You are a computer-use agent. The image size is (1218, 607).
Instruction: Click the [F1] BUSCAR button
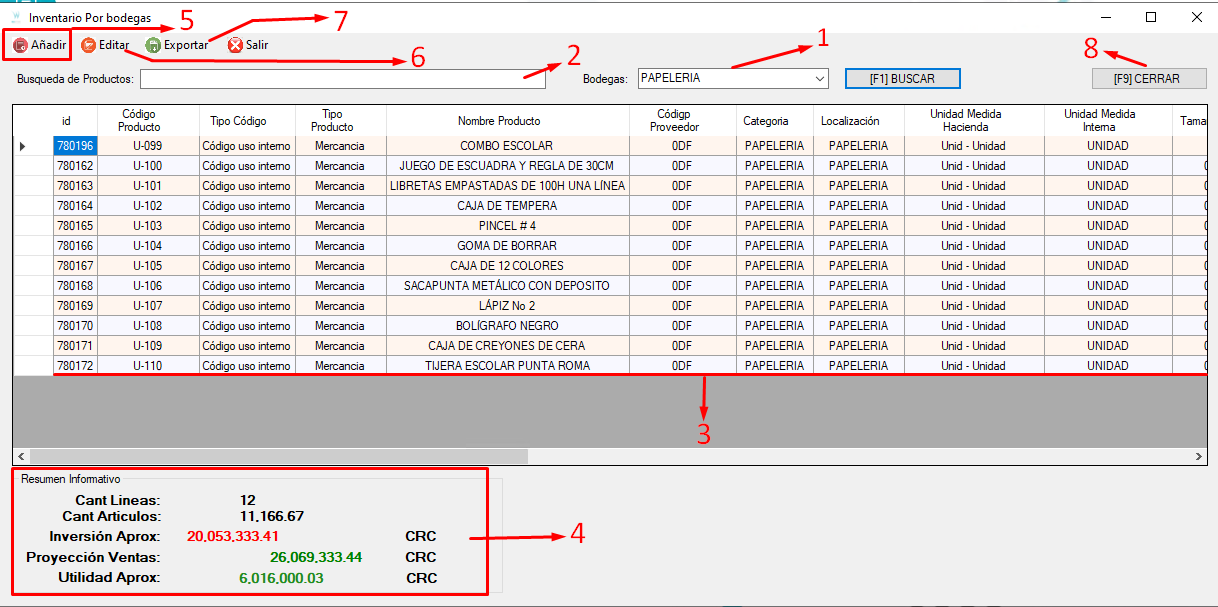903,78
